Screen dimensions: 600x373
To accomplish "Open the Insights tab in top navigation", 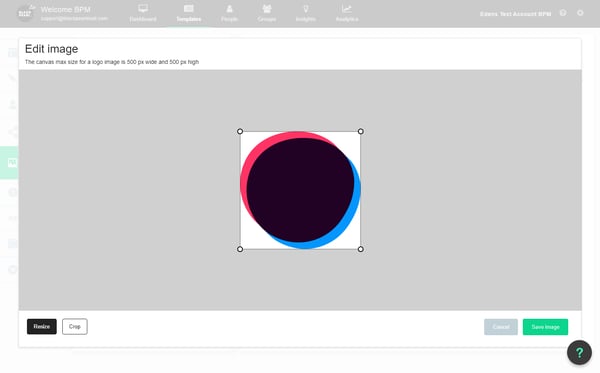I will click(306, 13).
